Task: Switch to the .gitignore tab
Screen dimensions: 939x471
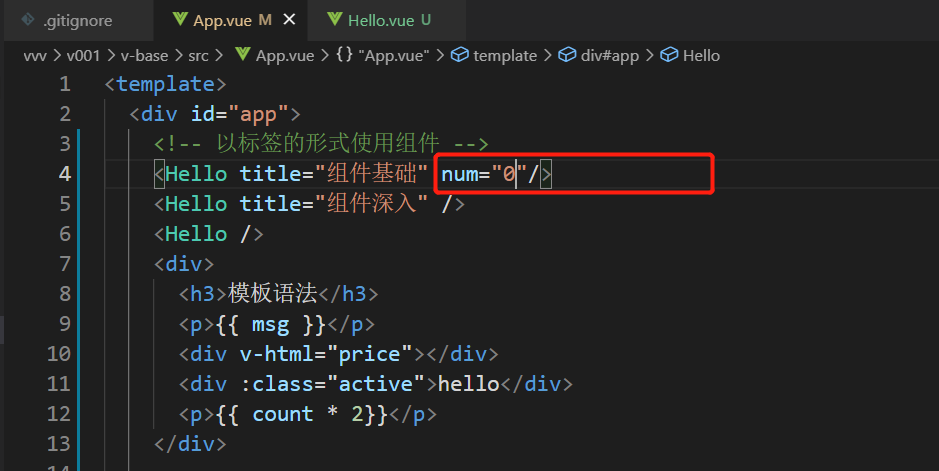Action: click(77, 20)
